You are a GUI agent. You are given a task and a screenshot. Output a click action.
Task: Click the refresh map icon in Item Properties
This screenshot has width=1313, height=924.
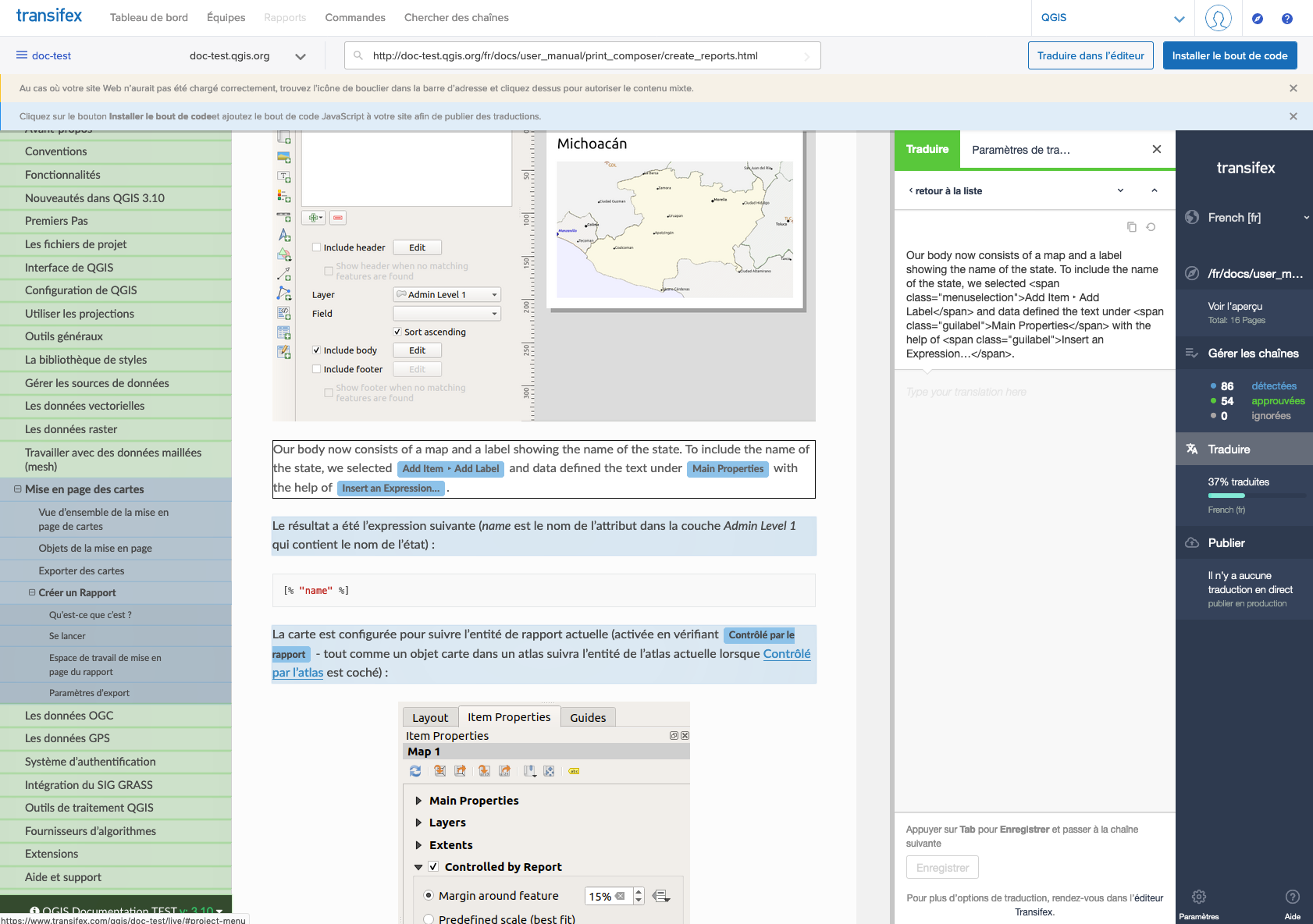[415, 771]
